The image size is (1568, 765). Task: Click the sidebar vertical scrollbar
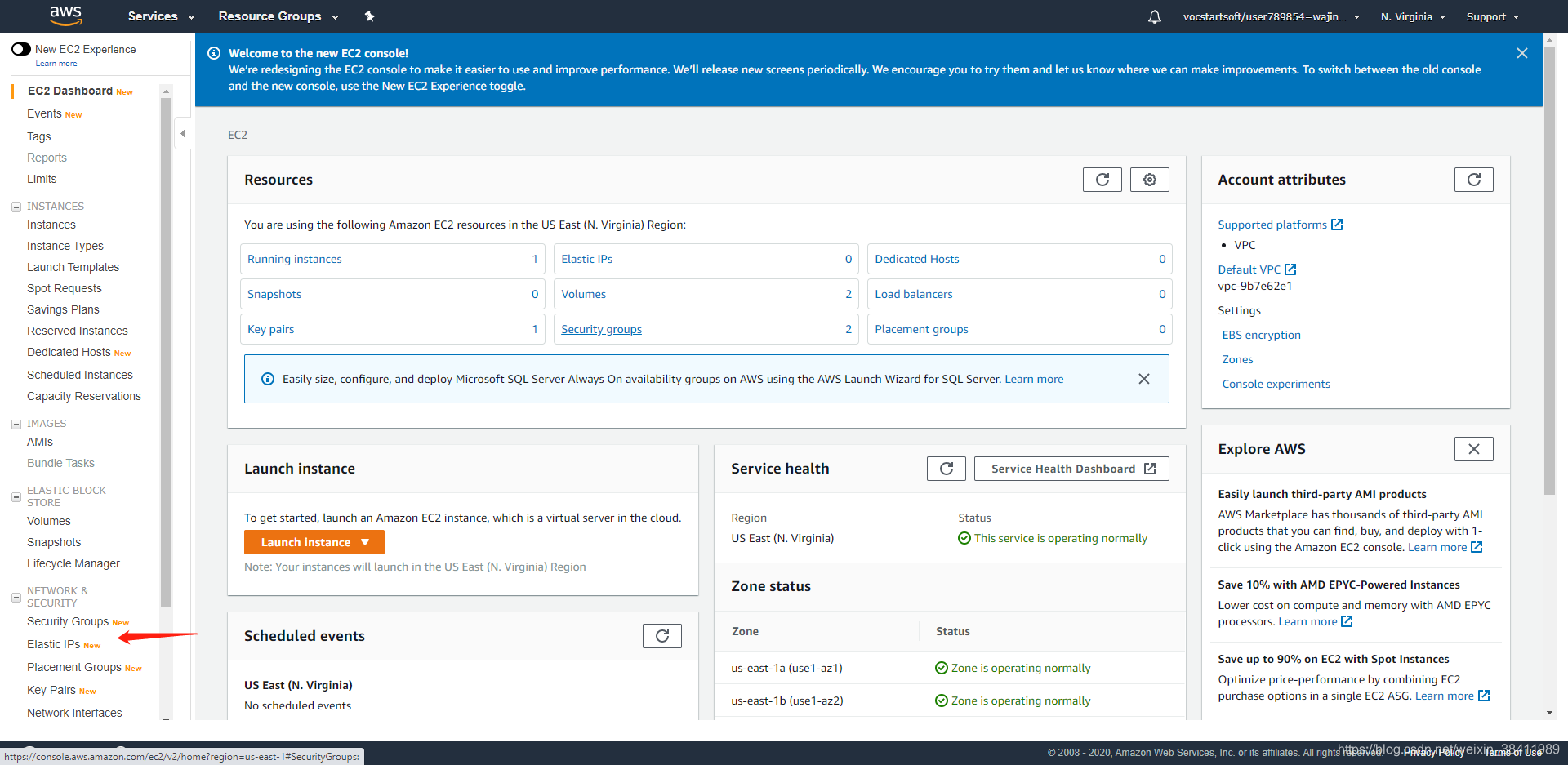167,353
